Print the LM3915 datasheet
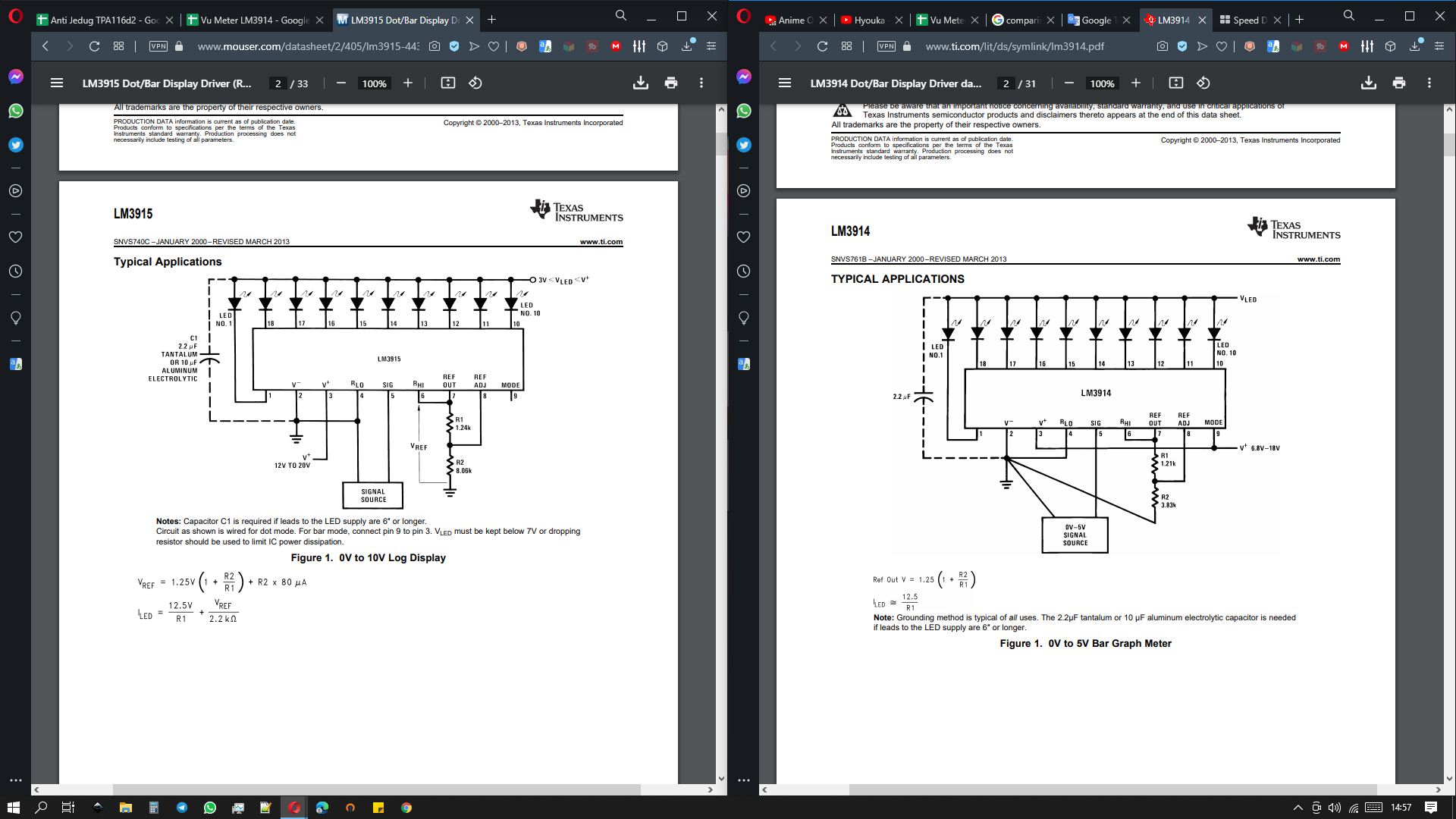The image size is (1456, 819). coord(671,83)
